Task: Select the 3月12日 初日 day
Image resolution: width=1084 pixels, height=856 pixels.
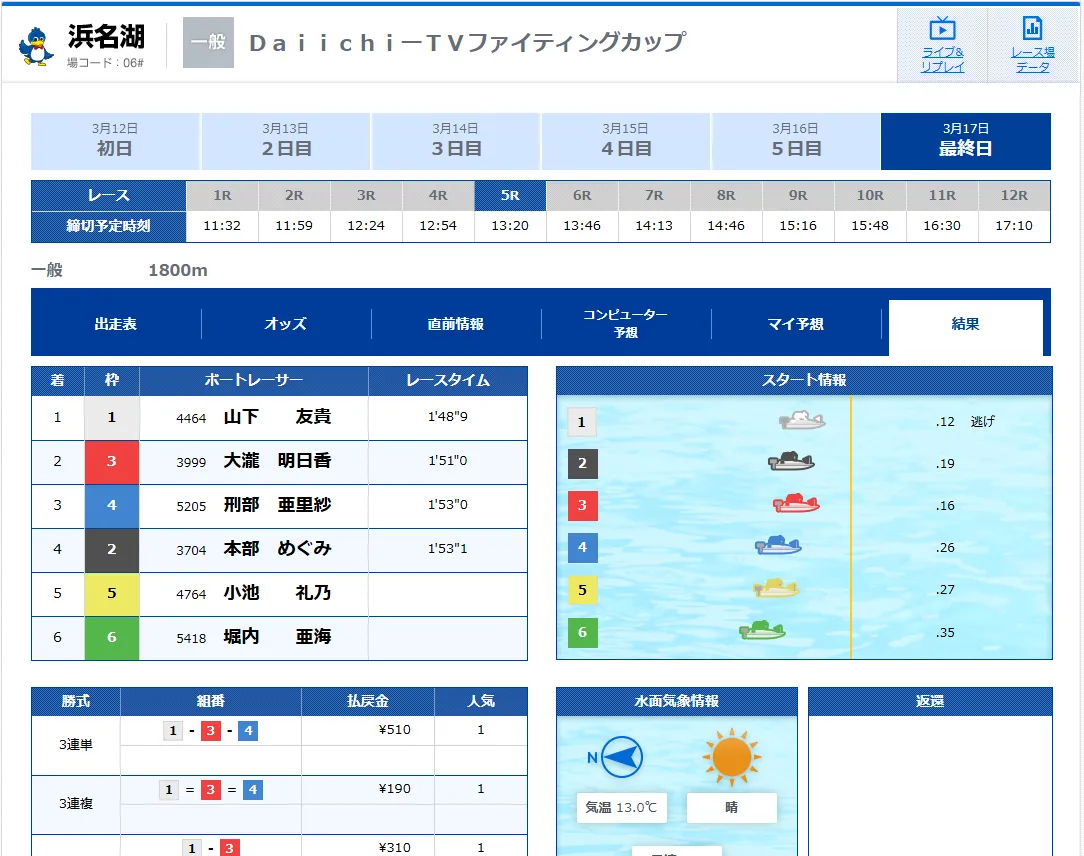Action: 115,141
